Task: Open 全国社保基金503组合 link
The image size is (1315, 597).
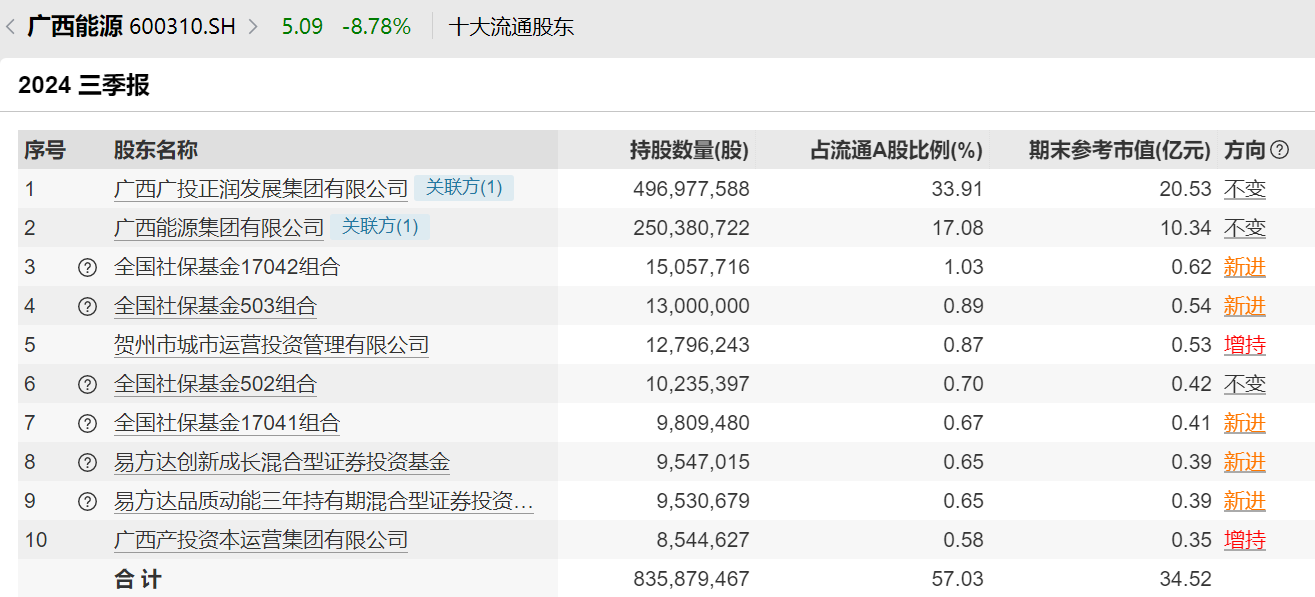Action: (x=215, y=306)
